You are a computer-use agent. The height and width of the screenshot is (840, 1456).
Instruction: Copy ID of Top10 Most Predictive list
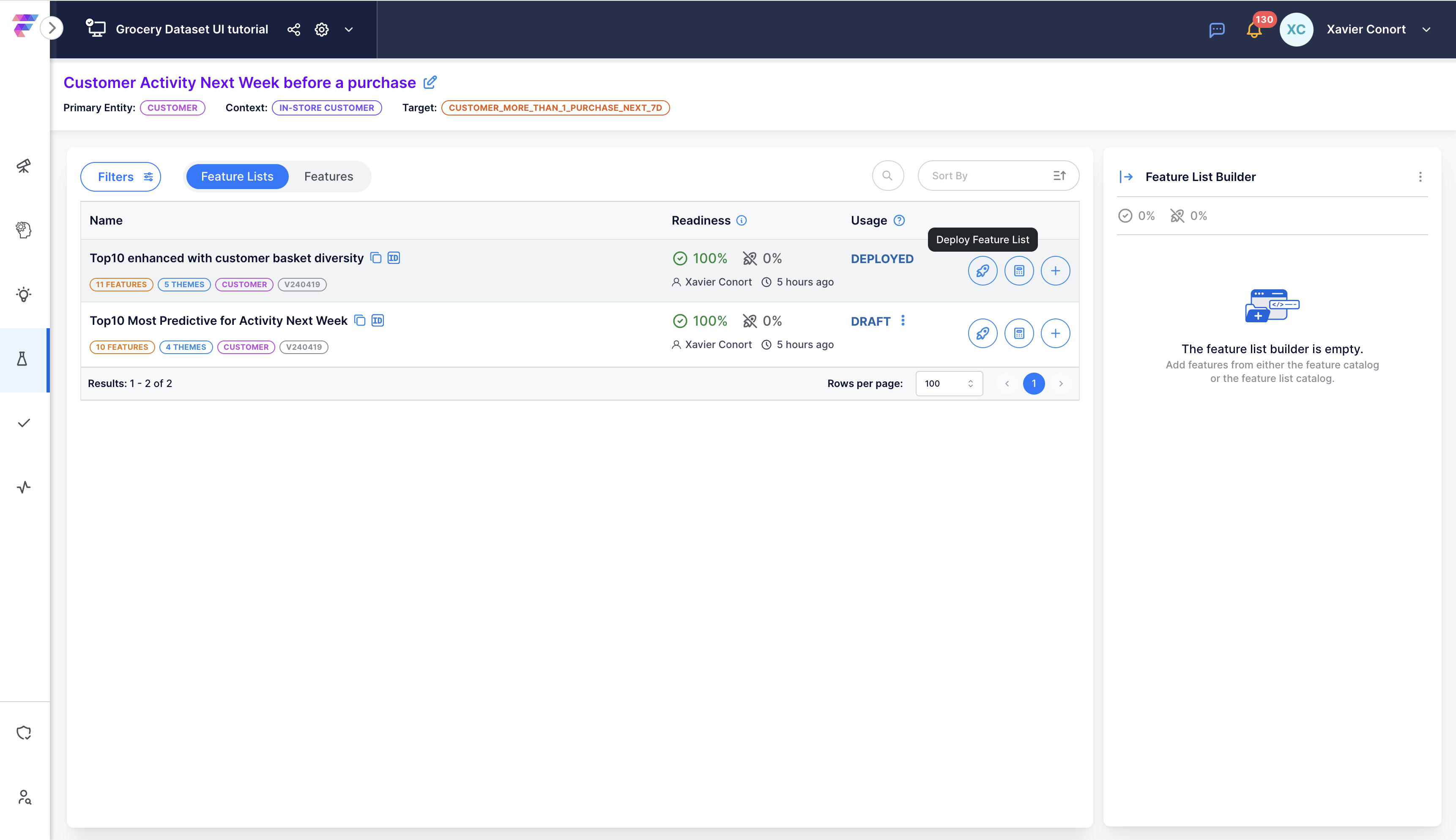pos(378,320)
